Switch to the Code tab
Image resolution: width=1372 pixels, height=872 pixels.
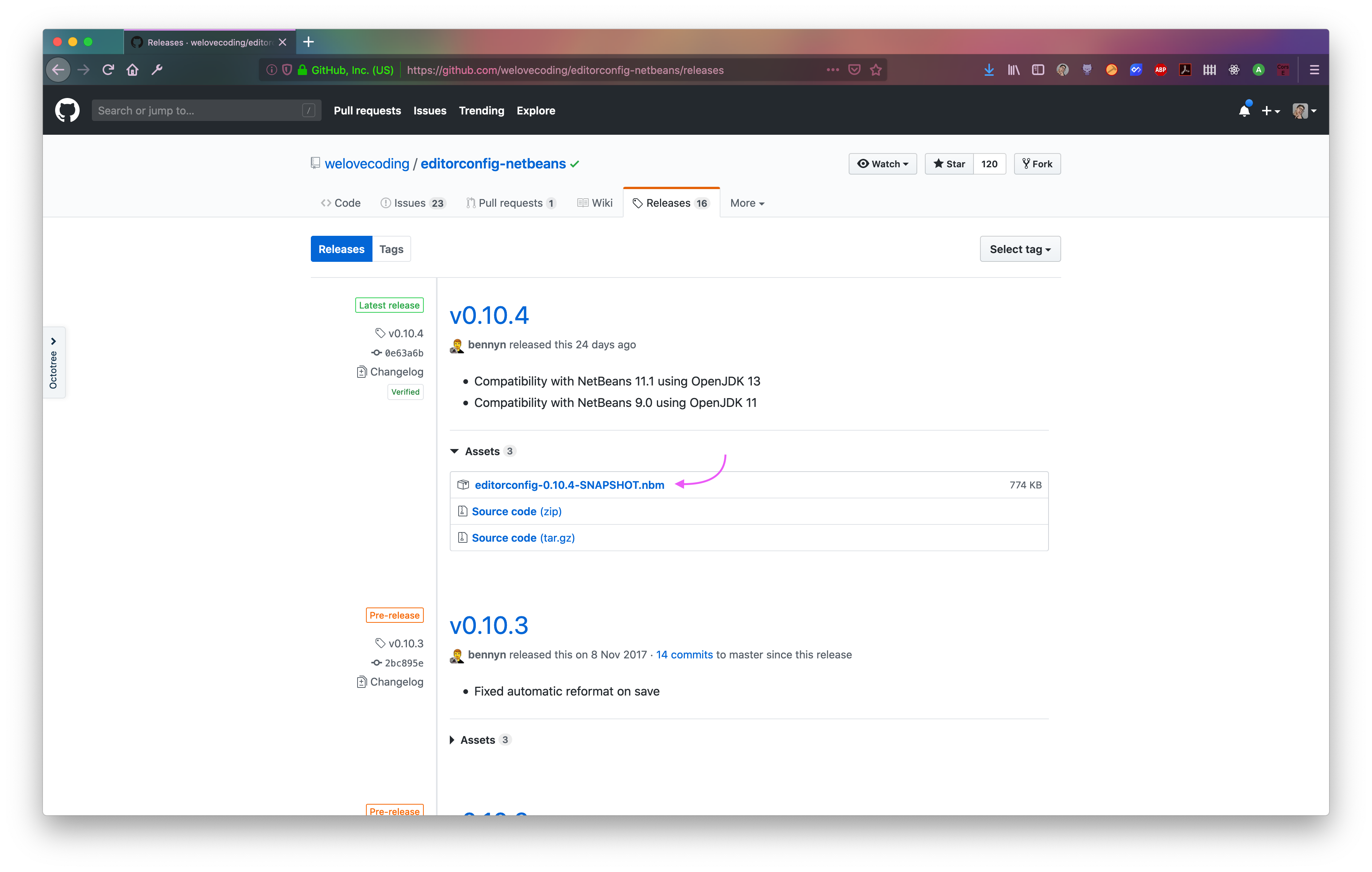(341, 203)
